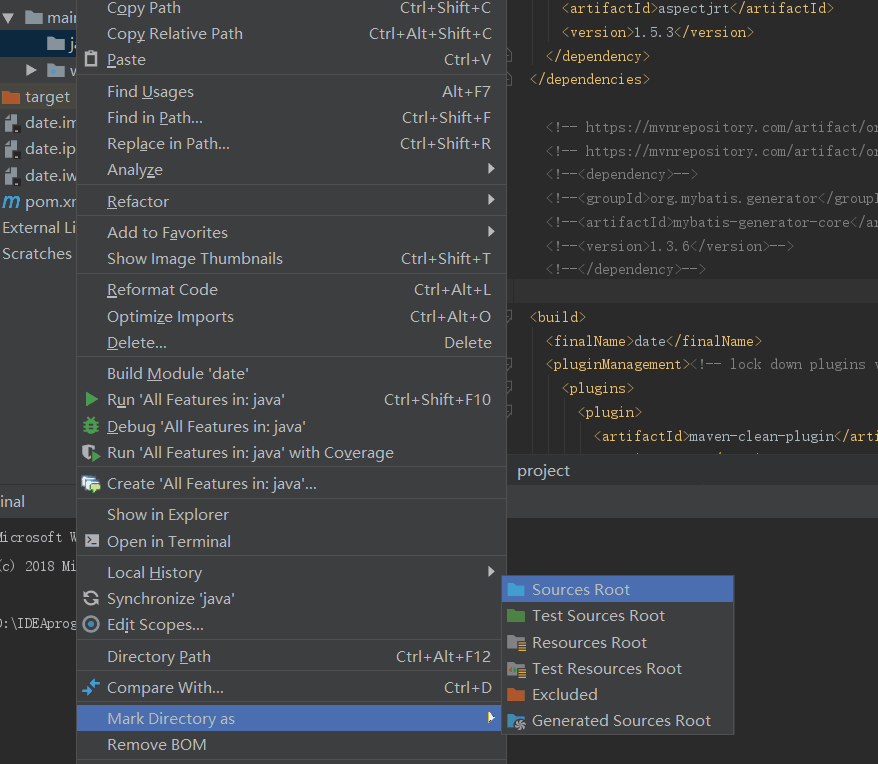878x764 pixels.
Task: Click the Terminal tab label
Action: pyautogui.click(x=12, y=501)
